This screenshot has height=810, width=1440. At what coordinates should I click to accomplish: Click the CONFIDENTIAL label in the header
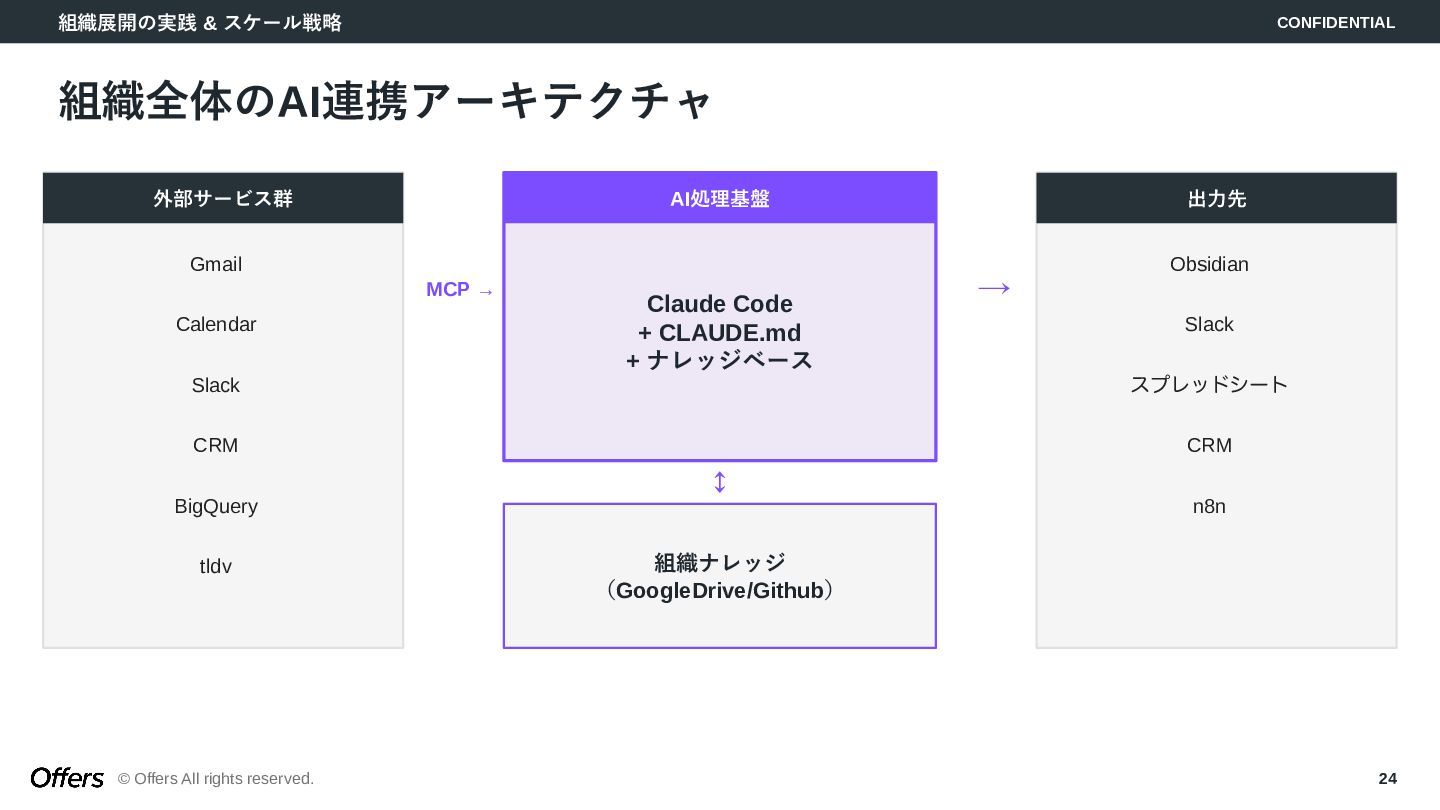point(1335,22)
